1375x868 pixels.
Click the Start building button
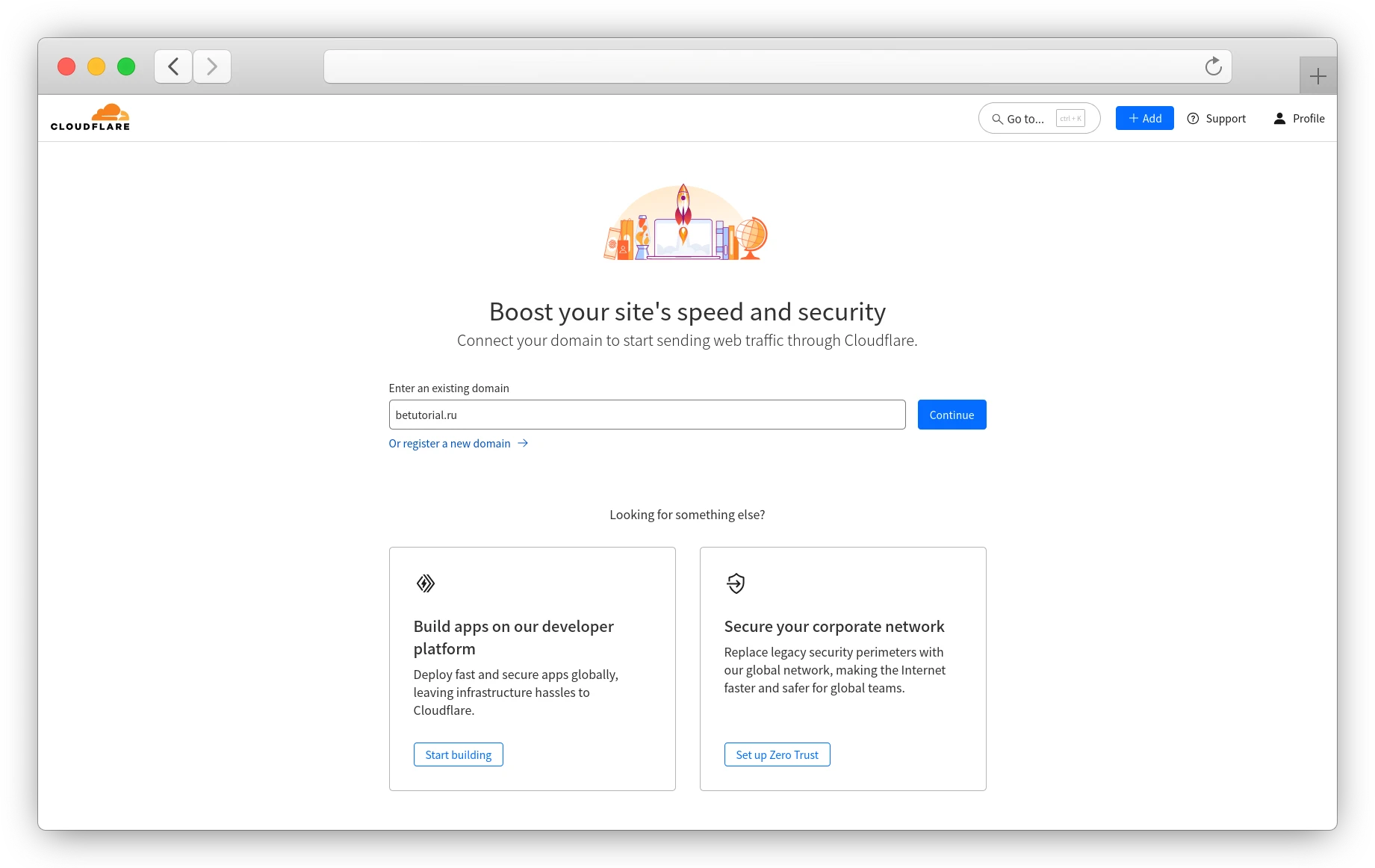pos(458,754)
